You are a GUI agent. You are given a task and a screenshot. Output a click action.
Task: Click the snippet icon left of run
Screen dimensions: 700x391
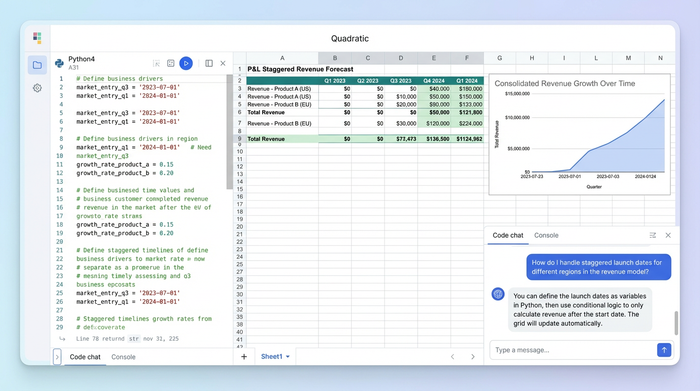171,63
